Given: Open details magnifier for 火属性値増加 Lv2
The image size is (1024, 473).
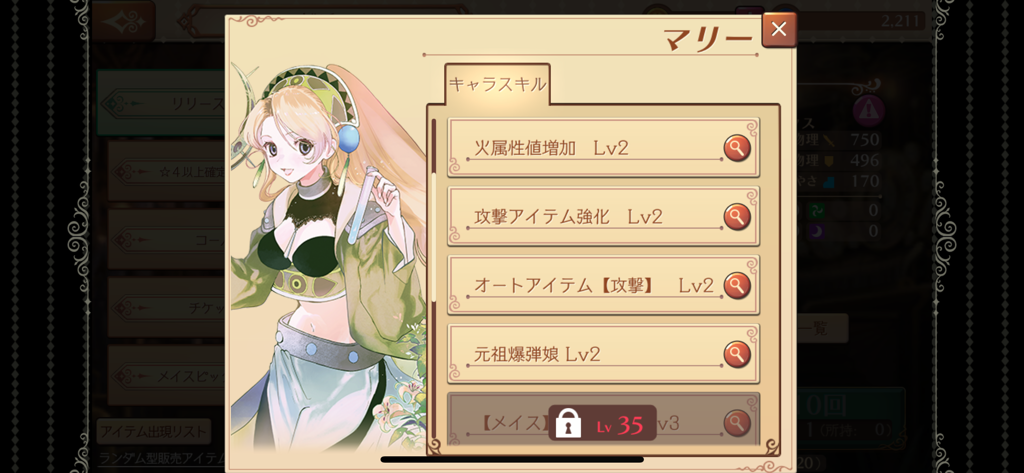Looking at the screenshot, I should pyautogui.click(x=737, y=148).
